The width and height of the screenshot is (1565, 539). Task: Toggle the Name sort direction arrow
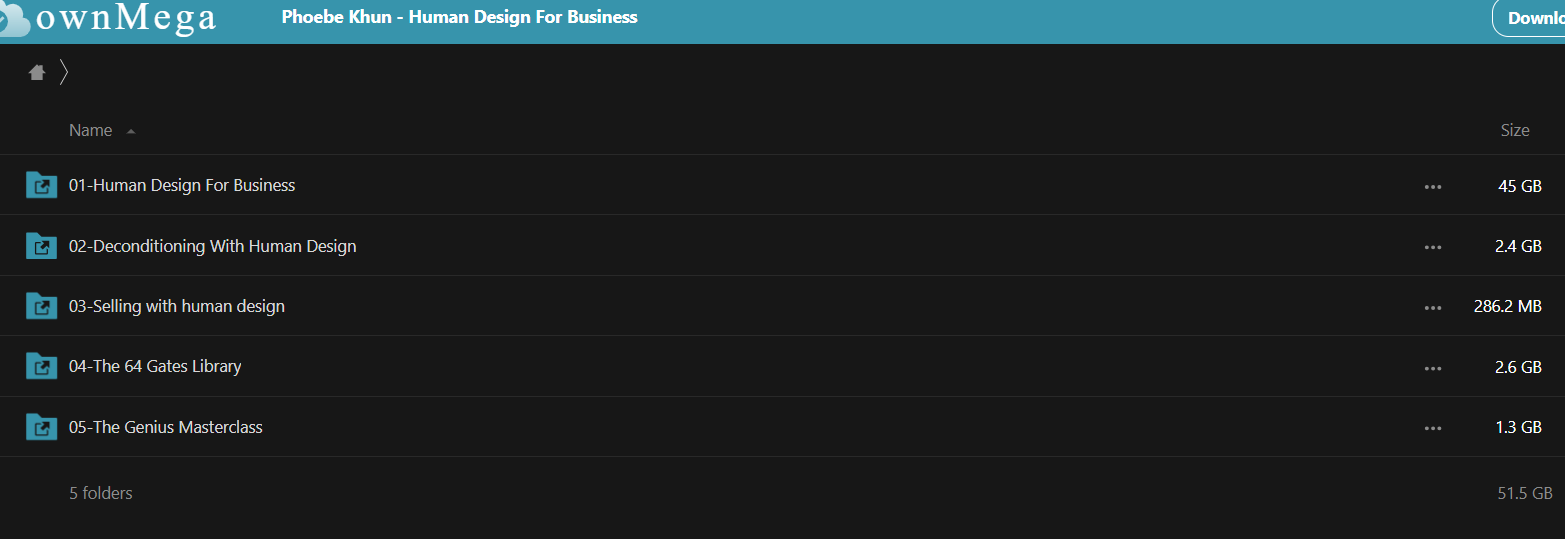131,131
